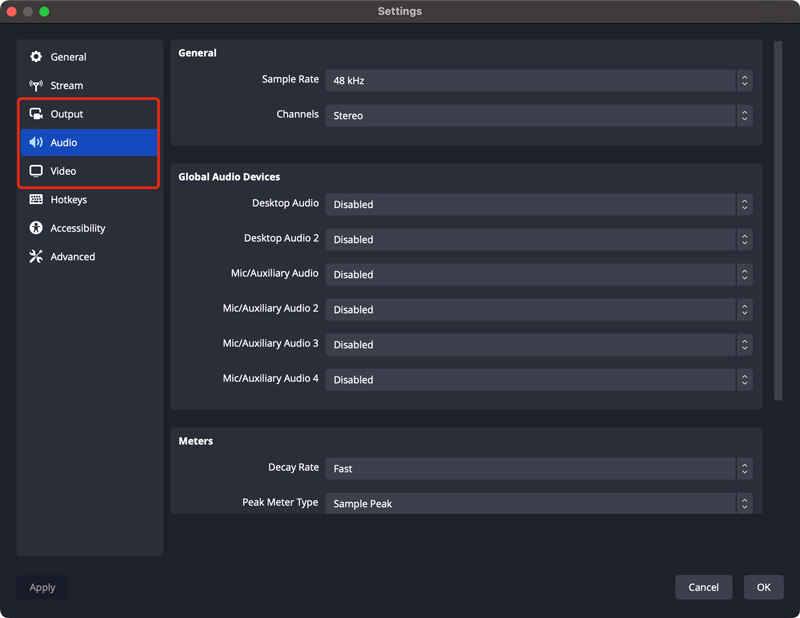Open the Stream settings page
Image resolution: width=800 pixels, height=618 pixels.
point(89,85)
